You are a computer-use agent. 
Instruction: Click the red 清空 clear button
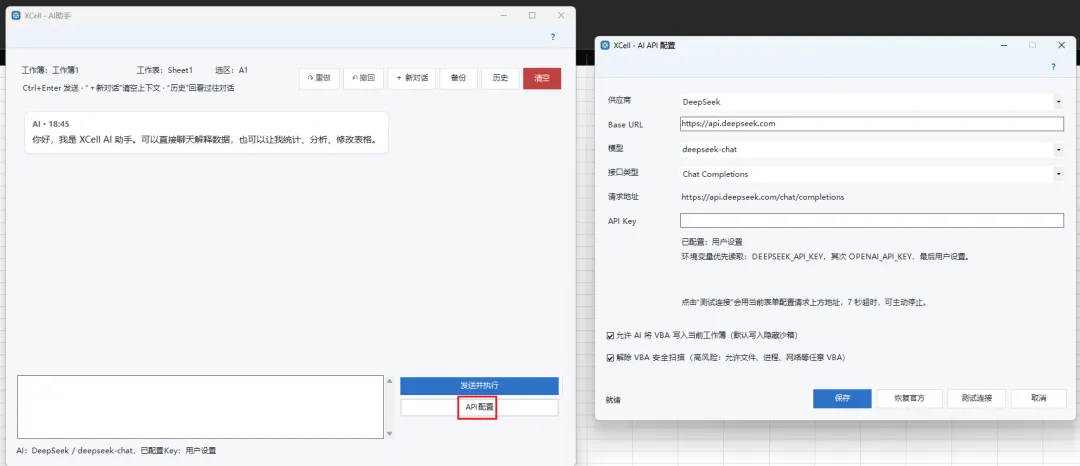[542, 78]
